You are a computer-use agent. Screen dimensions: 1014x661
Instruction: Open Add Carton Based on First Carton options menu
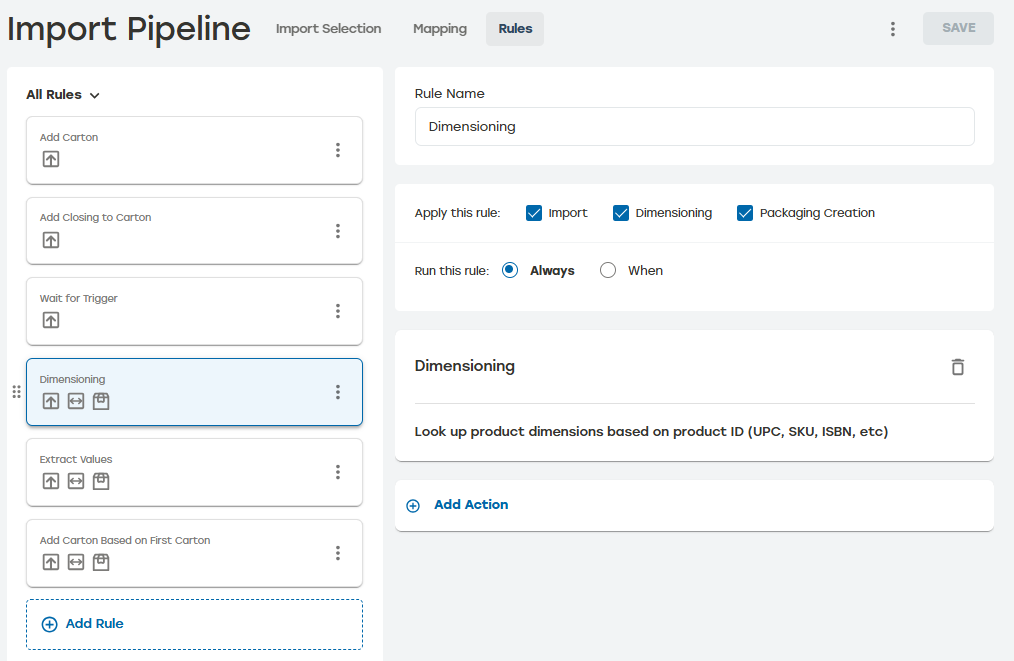pyautogui.click(x=338, y=553)
